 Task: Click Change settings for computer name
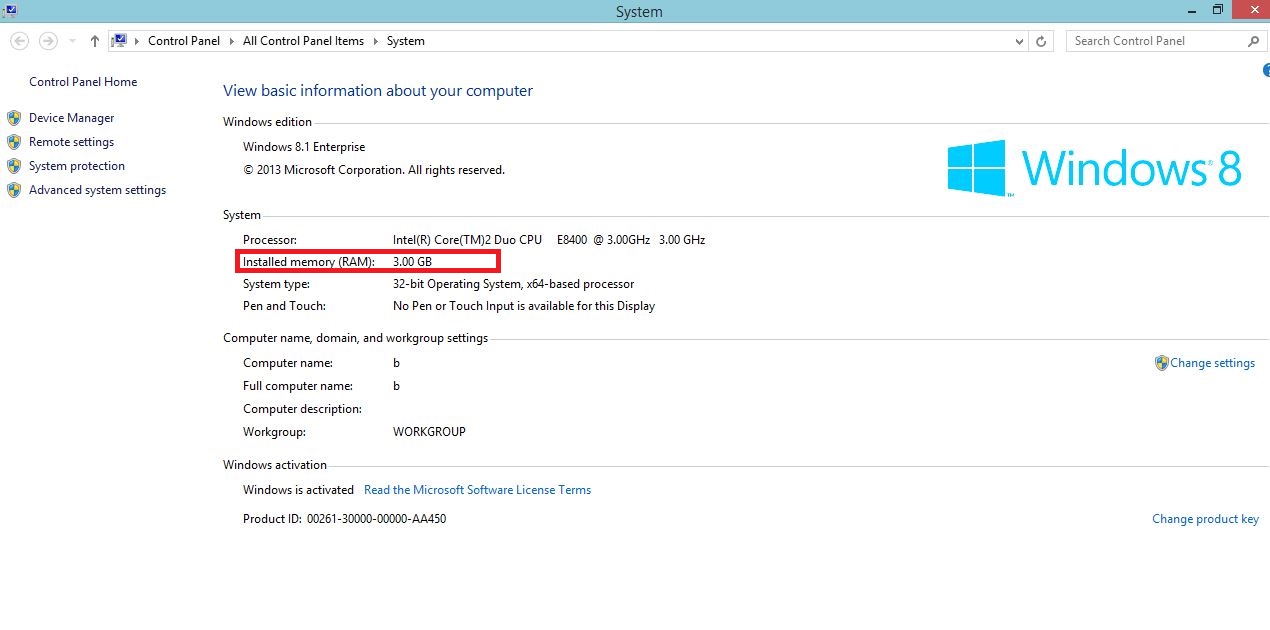(x=1212, y=363)
